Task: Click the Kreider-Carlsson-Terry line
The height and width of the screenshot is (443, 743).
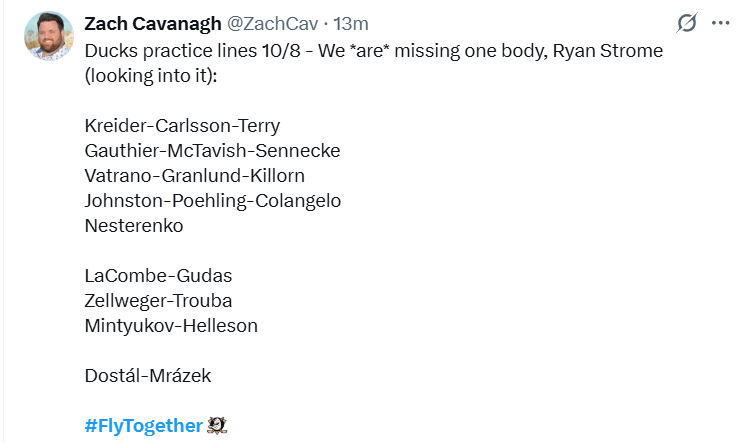Action: [182, 125]
